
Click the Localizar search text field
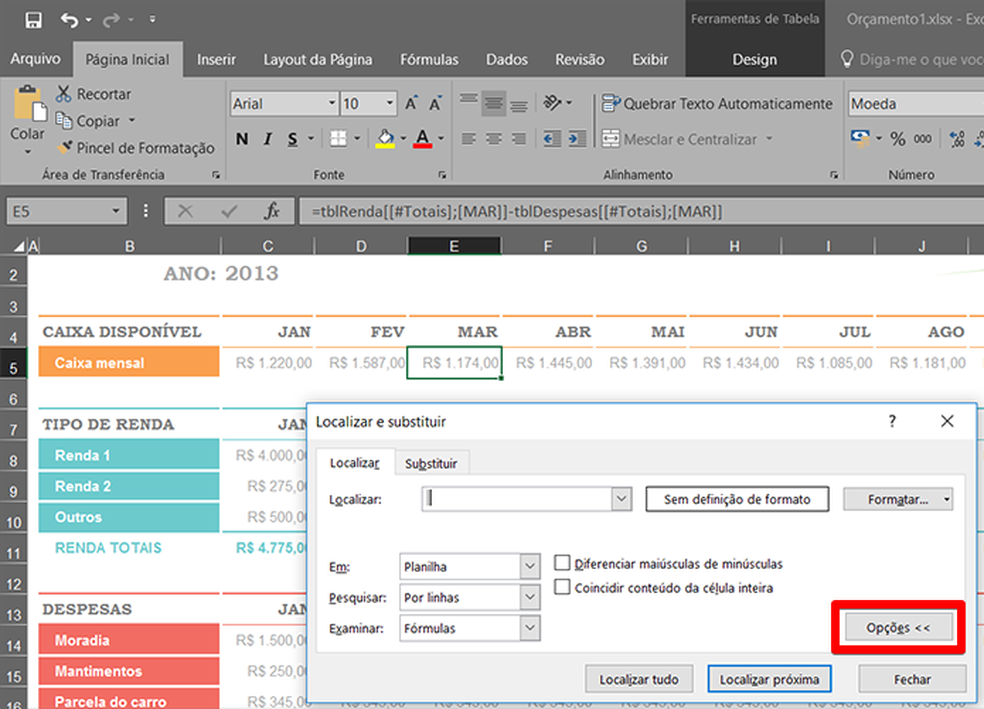[515, 498]
